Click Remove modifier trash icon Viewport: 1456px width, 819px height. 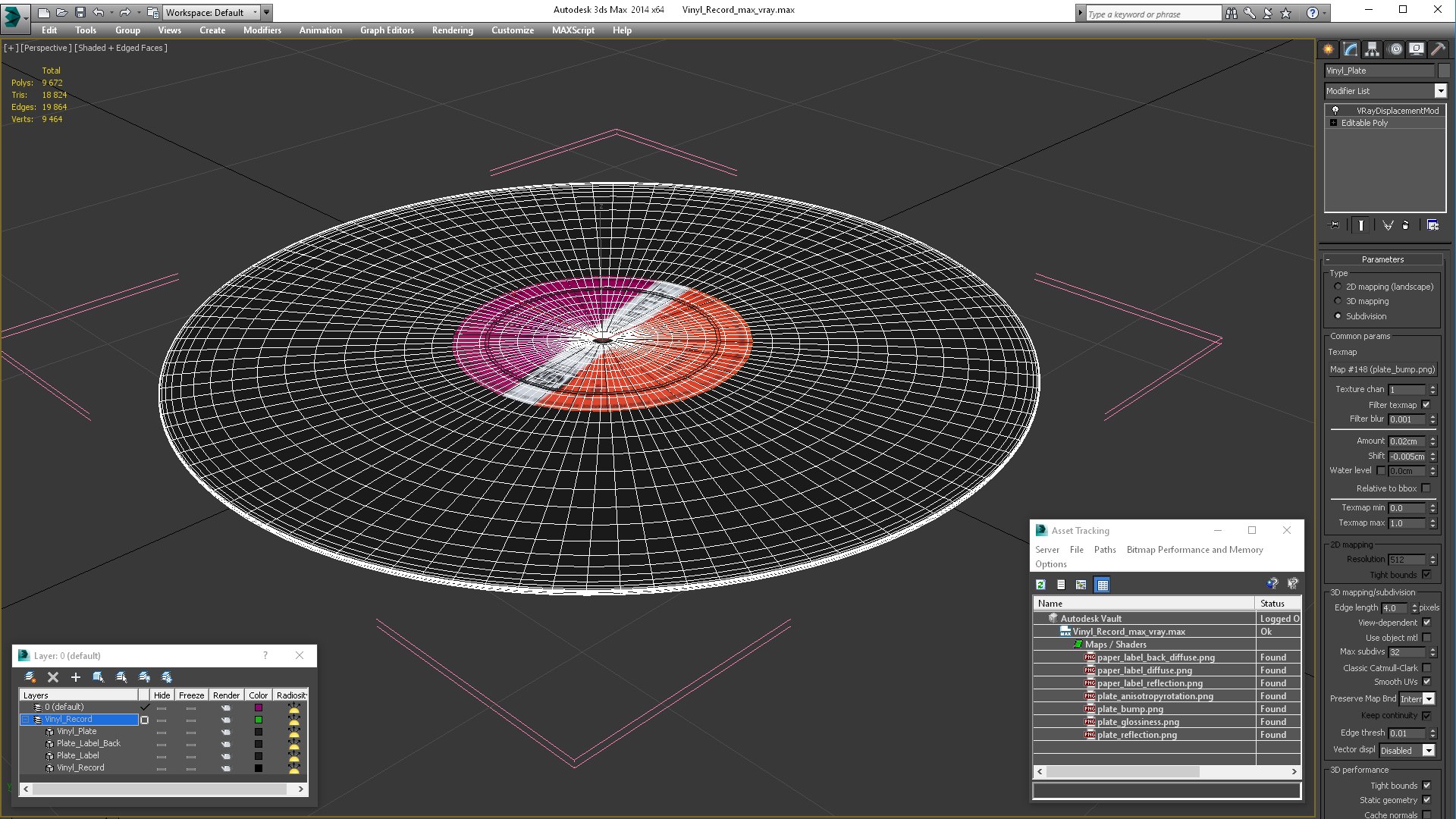click(x=1405, y=225)
